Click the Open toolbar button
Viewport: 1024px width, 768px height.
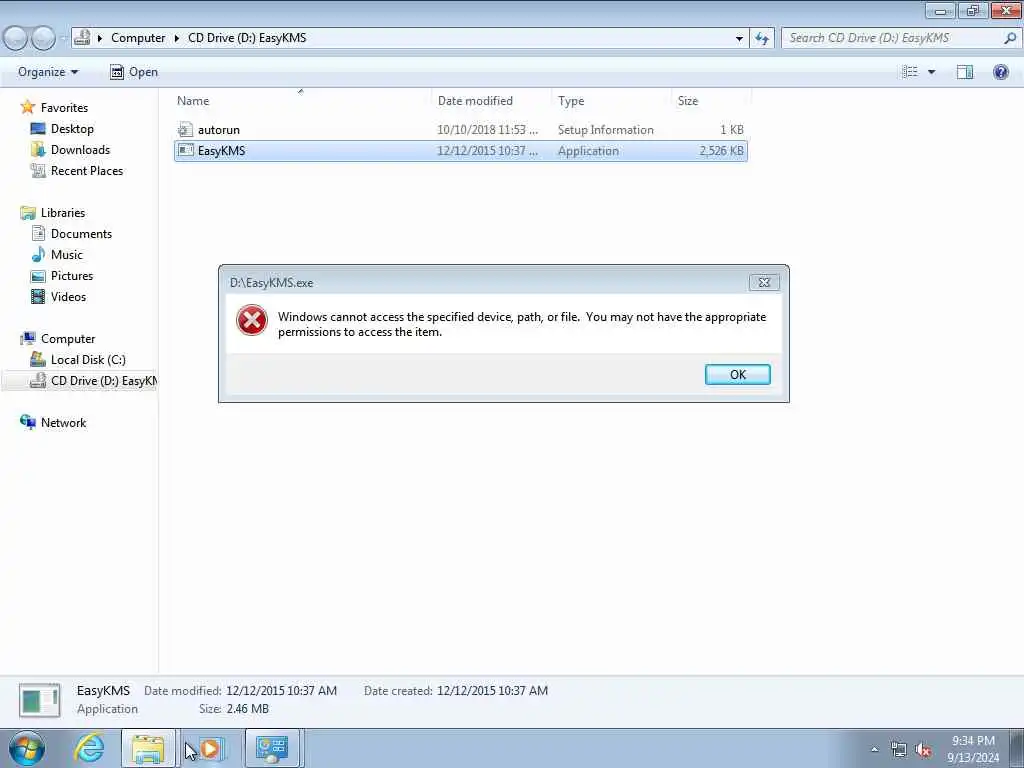point(134,72)
